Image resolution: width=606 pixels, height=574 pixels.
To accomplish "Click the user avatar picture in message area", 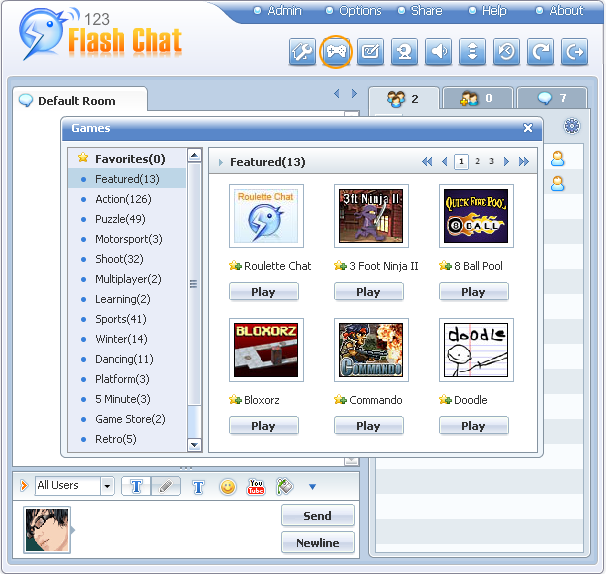I will (x=47, y=530).
